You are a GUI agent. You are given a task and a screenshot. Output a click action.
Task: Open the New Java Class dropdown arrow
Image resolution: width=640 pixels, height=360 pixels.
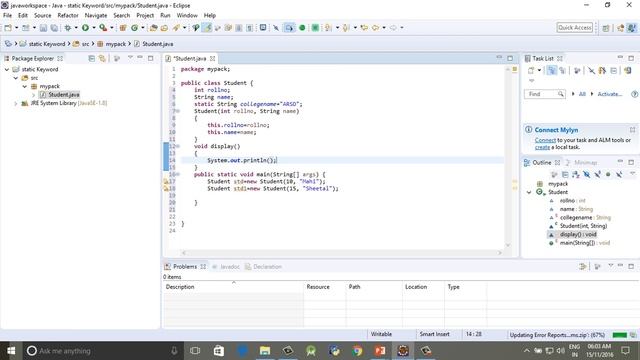click(x=142, y=28)
